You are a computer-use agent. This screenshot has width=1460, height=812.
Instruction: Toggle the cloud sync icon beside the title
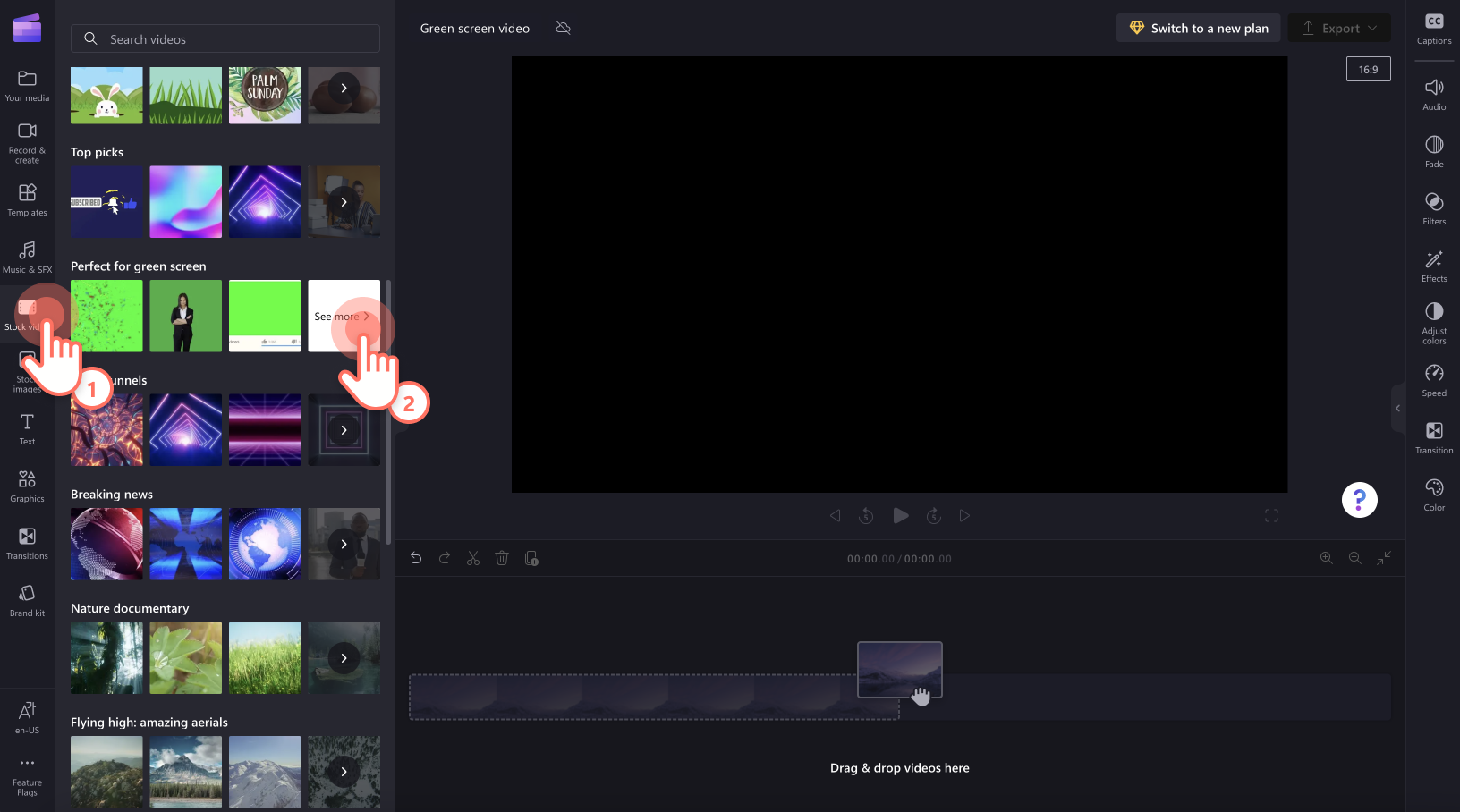[563, 28]
